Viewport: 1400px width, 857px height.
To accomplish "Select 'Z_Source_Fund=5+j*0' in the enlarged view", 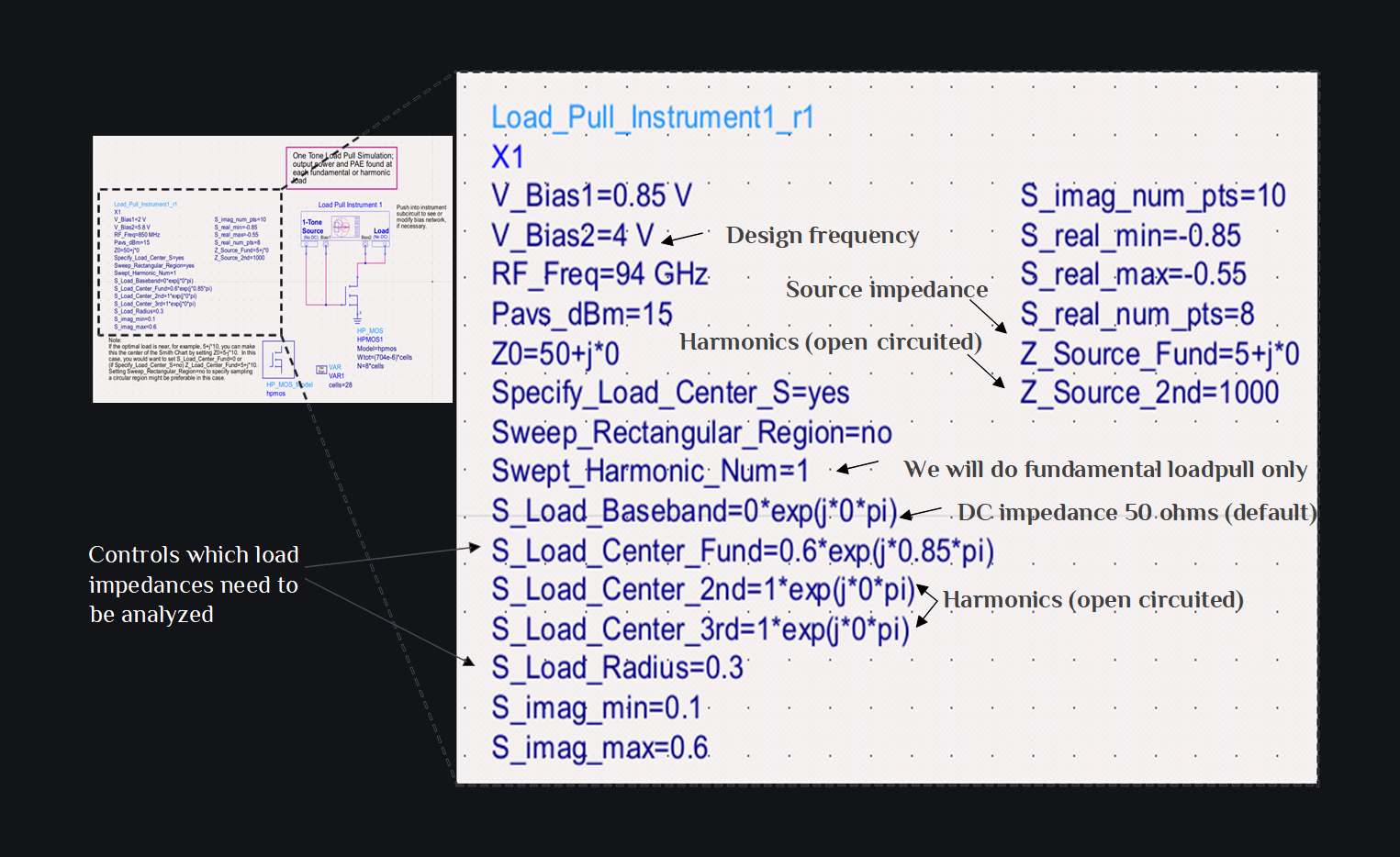I will click(1160, 353).
